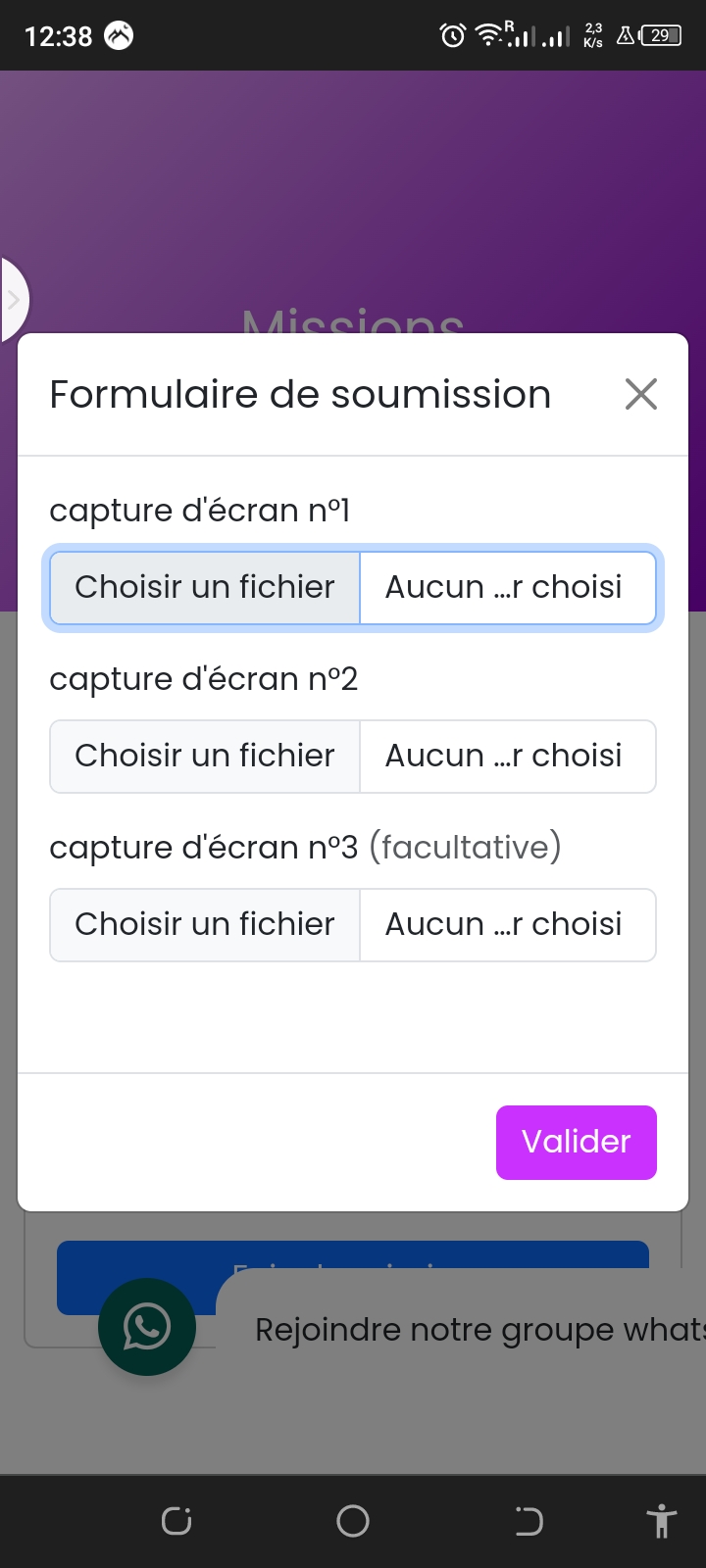Viewport: 706px width, 1568px height.
Task: Expand the side drawer chevron handle
Action: (14, 300)
